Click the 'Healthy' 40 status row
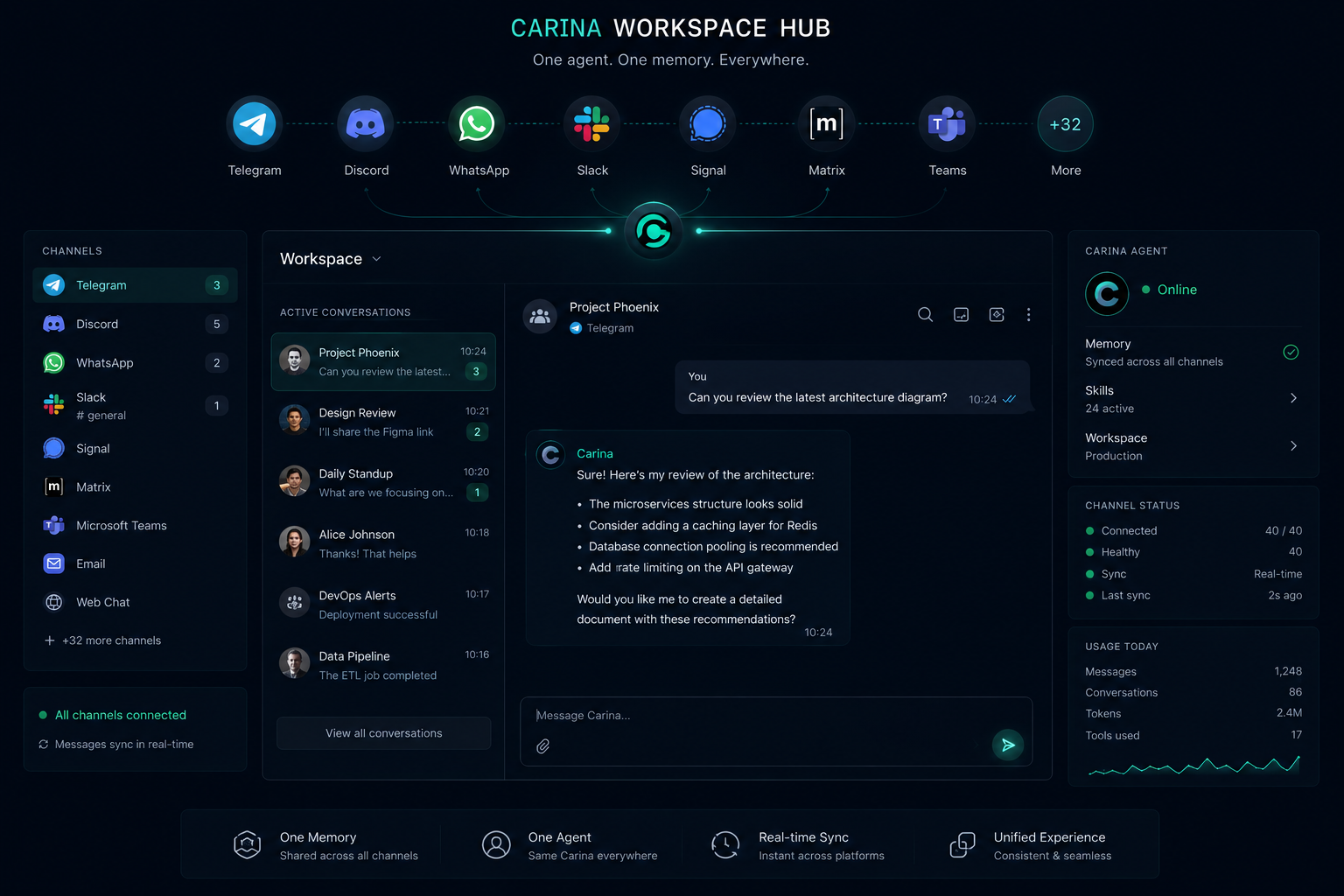The height and width of the screenshot is (896, 1344). click(1193, 552)
